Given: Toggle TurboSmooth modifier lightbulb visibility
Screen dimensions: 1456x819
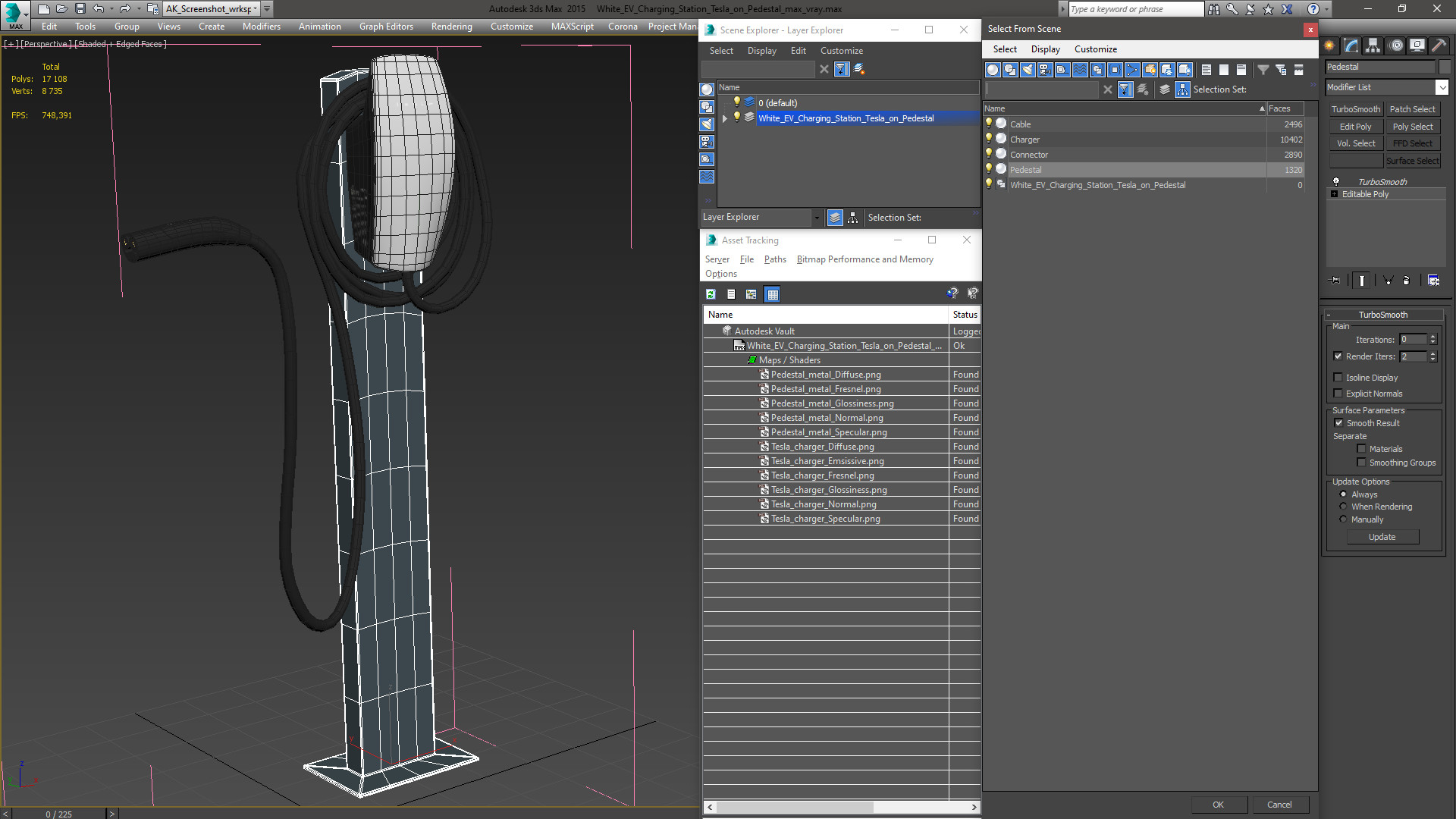Looking at the screenshot, I should pos(1336,182).
